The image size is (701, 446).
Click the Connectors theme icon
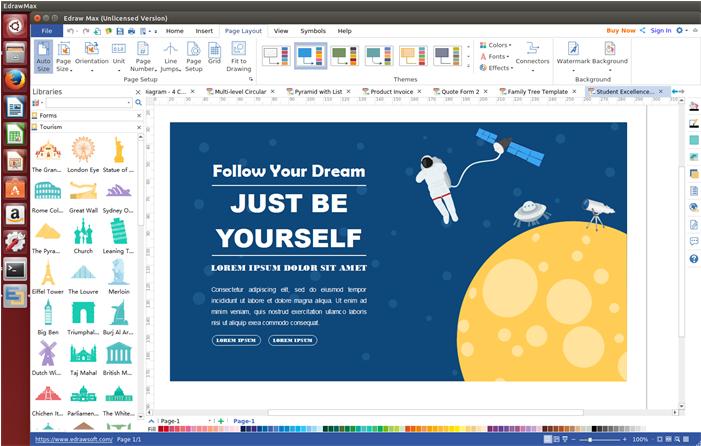tap(532, 54)
